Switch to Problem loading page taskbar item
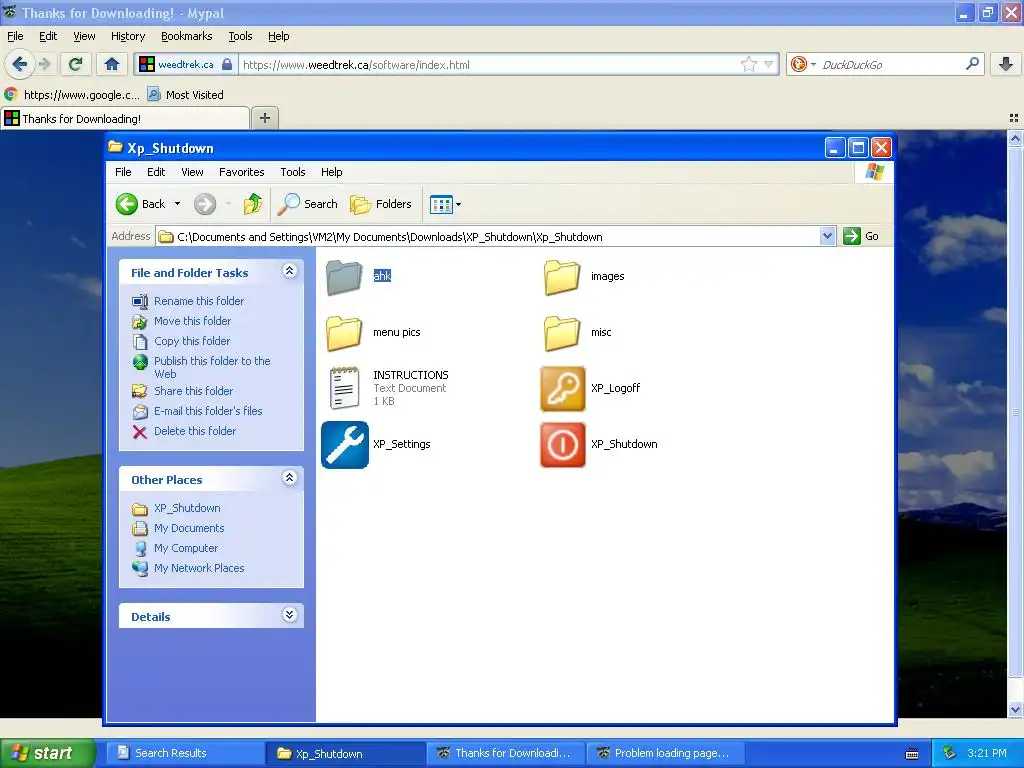Viewport: 1024px width, 768px height. pos(666,753)
